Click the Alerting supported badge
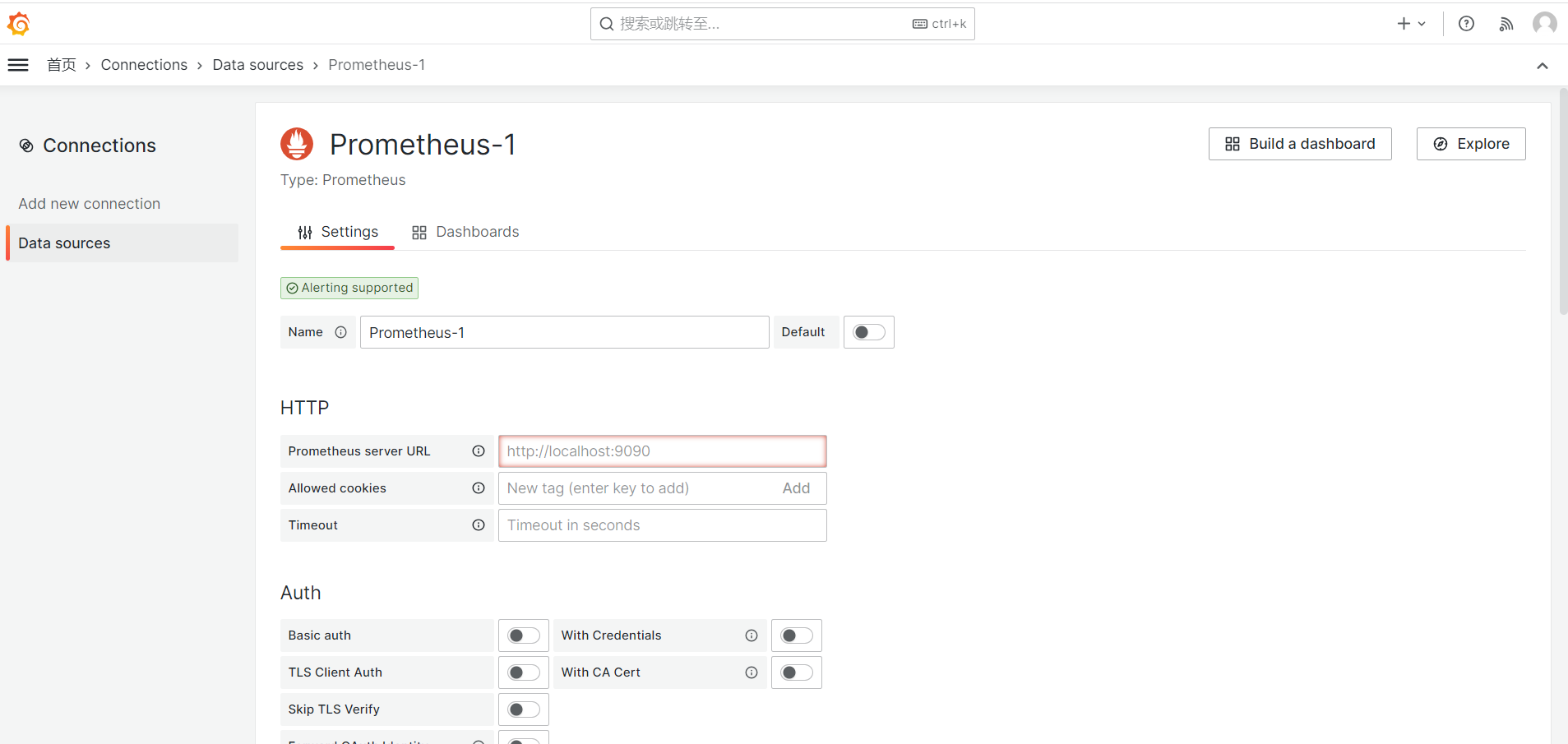 tap(349, 288)
